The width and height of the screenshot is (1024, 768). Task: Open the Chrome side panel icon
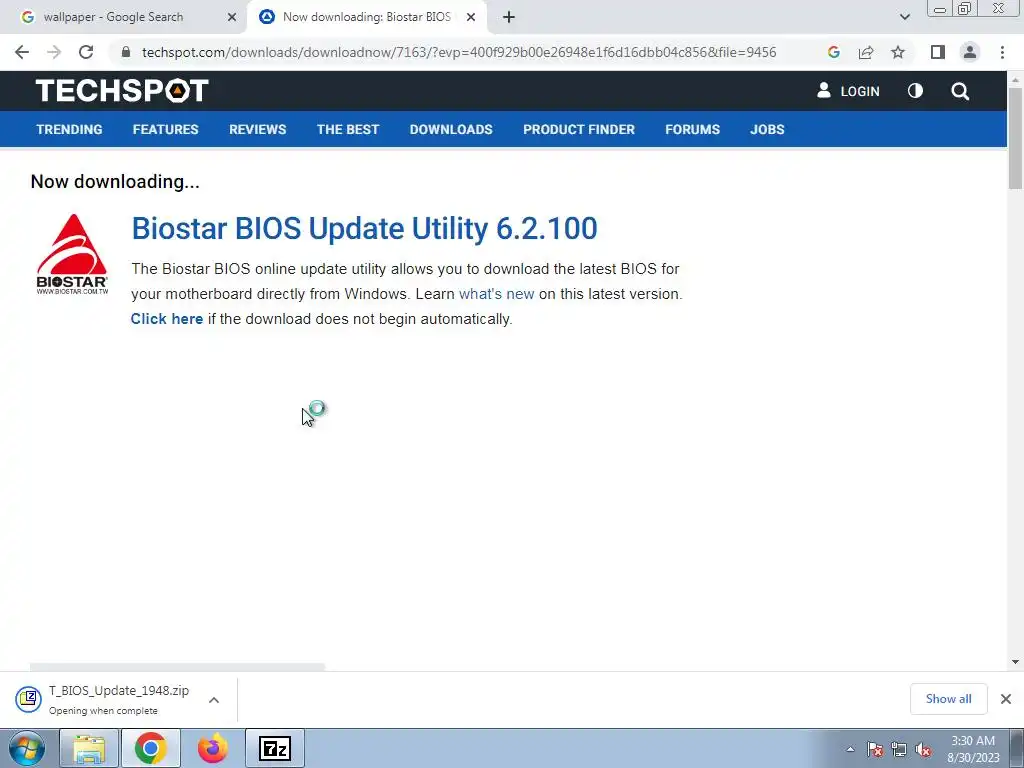click(938, 52)
